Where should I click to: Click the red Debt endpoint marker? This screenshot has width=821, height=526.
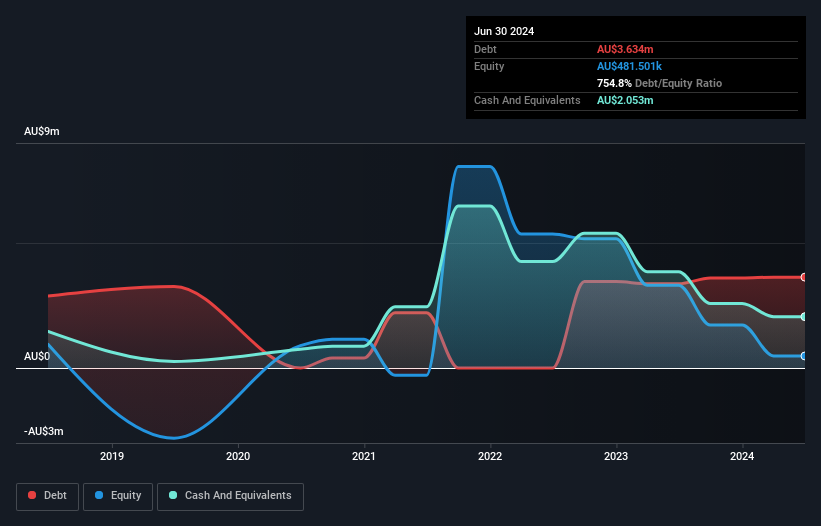804,277
